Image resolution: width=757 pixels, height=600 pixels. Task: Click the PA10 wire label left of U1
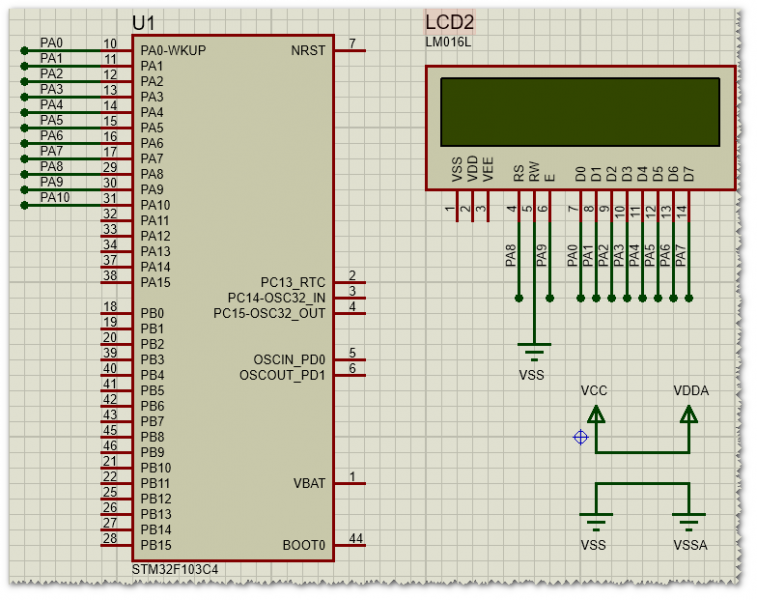pos(55,197)
